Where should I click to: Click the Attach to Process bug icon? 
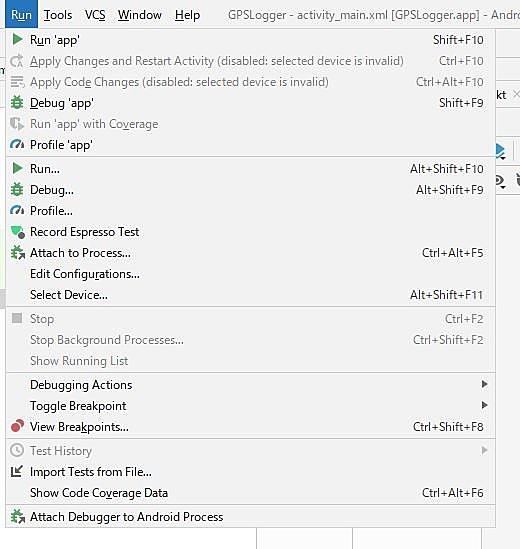pyautogui.click(x=17, y=253)
